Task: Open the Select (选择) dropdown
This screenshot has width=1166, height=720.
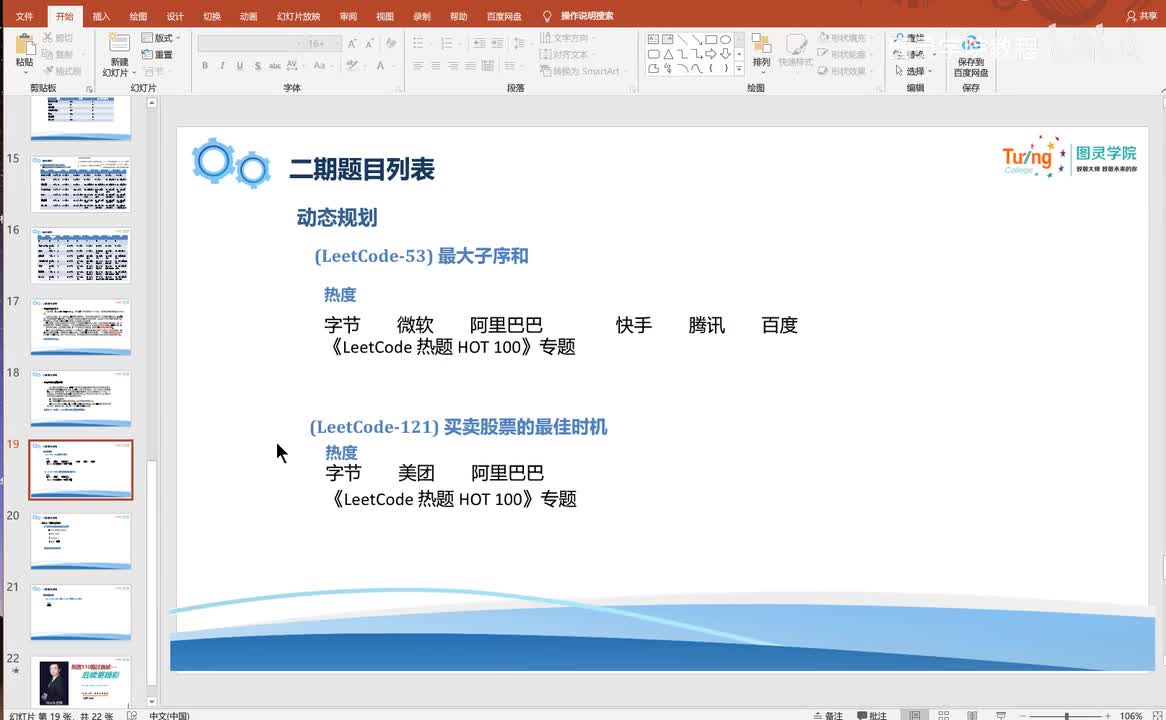Action: pos(913,71)
